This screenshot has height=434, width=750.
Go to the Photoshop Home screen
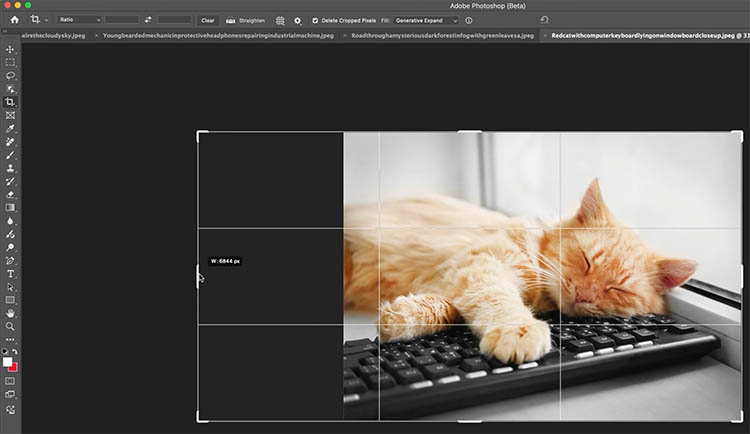tap(15, 20)
